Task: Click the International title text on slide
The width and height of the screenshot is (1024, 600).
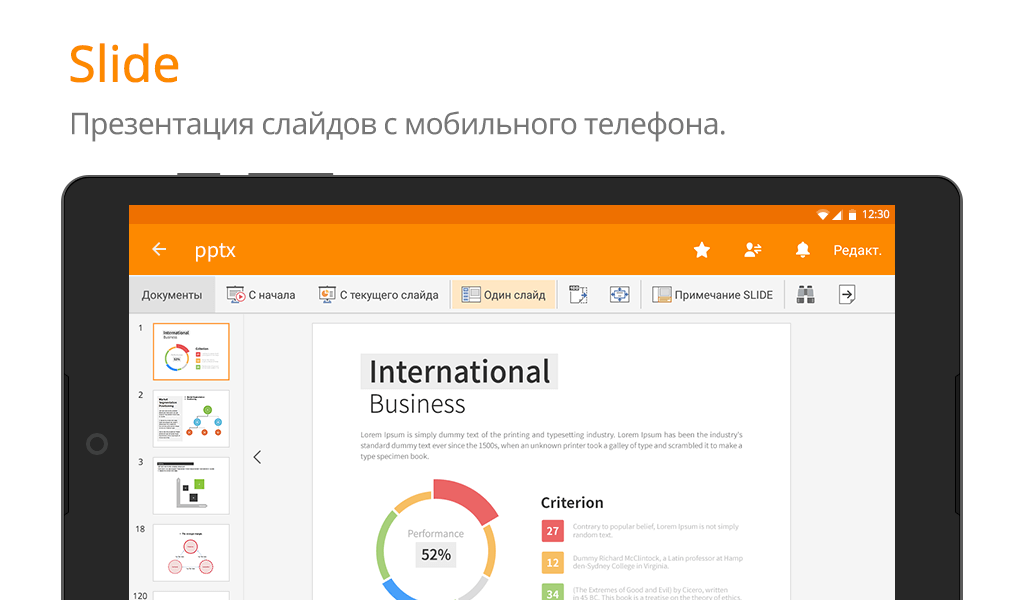Action: [459, 372]
